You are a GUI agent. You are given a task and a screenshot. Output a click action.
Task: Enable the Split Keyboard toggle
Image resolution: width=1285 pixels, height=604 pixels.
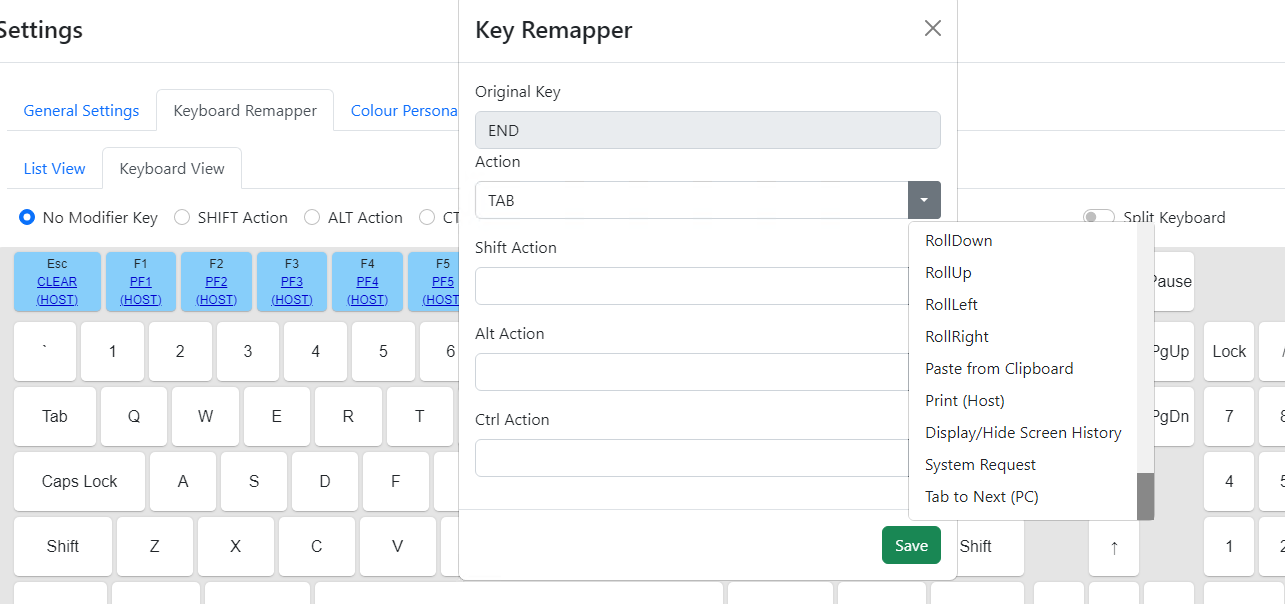[x=1098, y=217]
